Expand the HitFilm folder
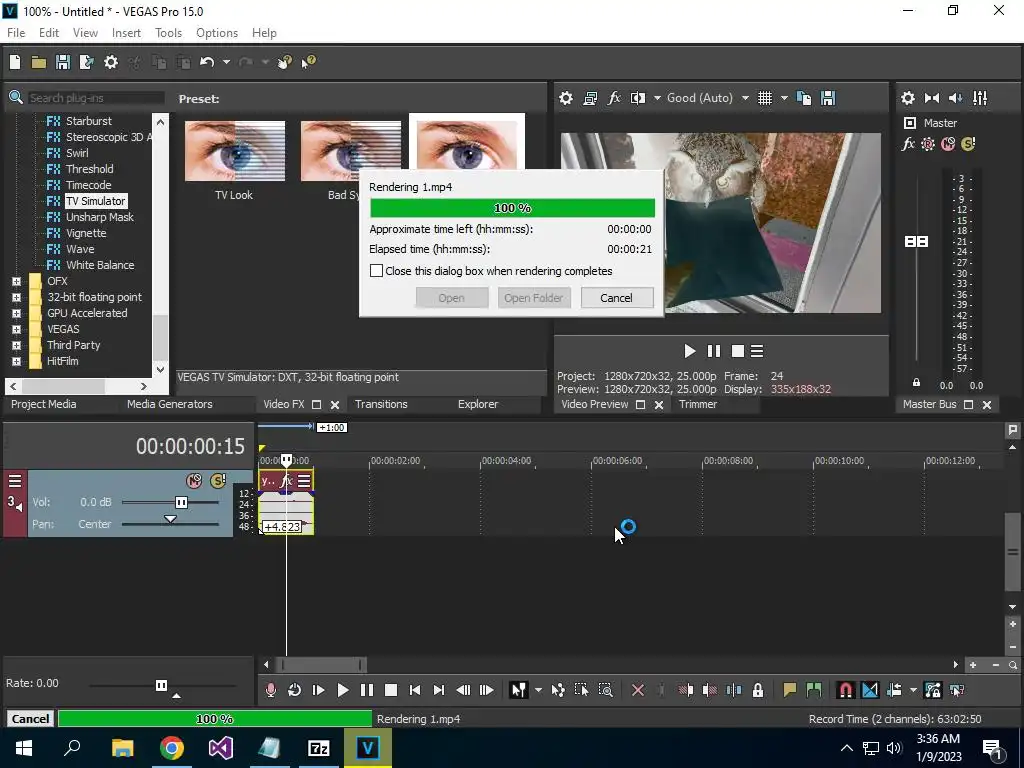This screenshot has width=1024, height=768. point(16,361)
